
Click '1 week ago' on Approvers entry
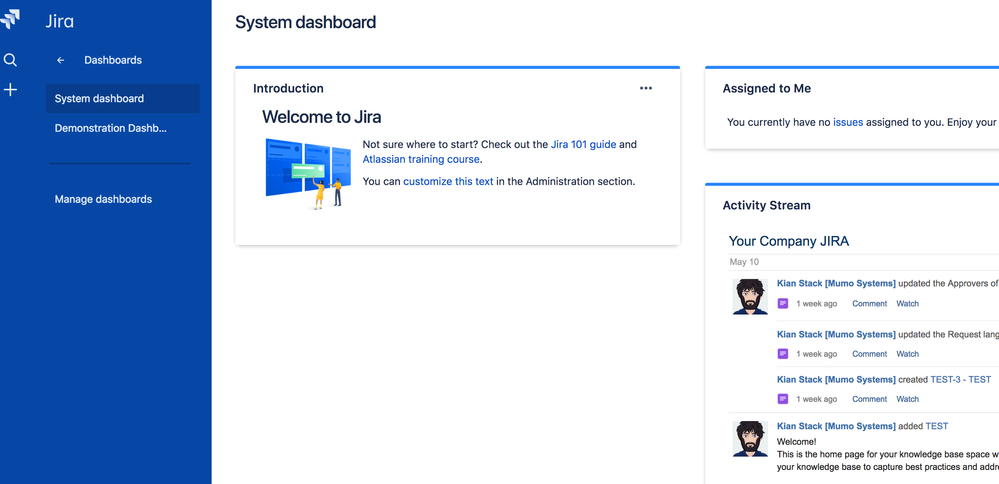coord(817,304)
